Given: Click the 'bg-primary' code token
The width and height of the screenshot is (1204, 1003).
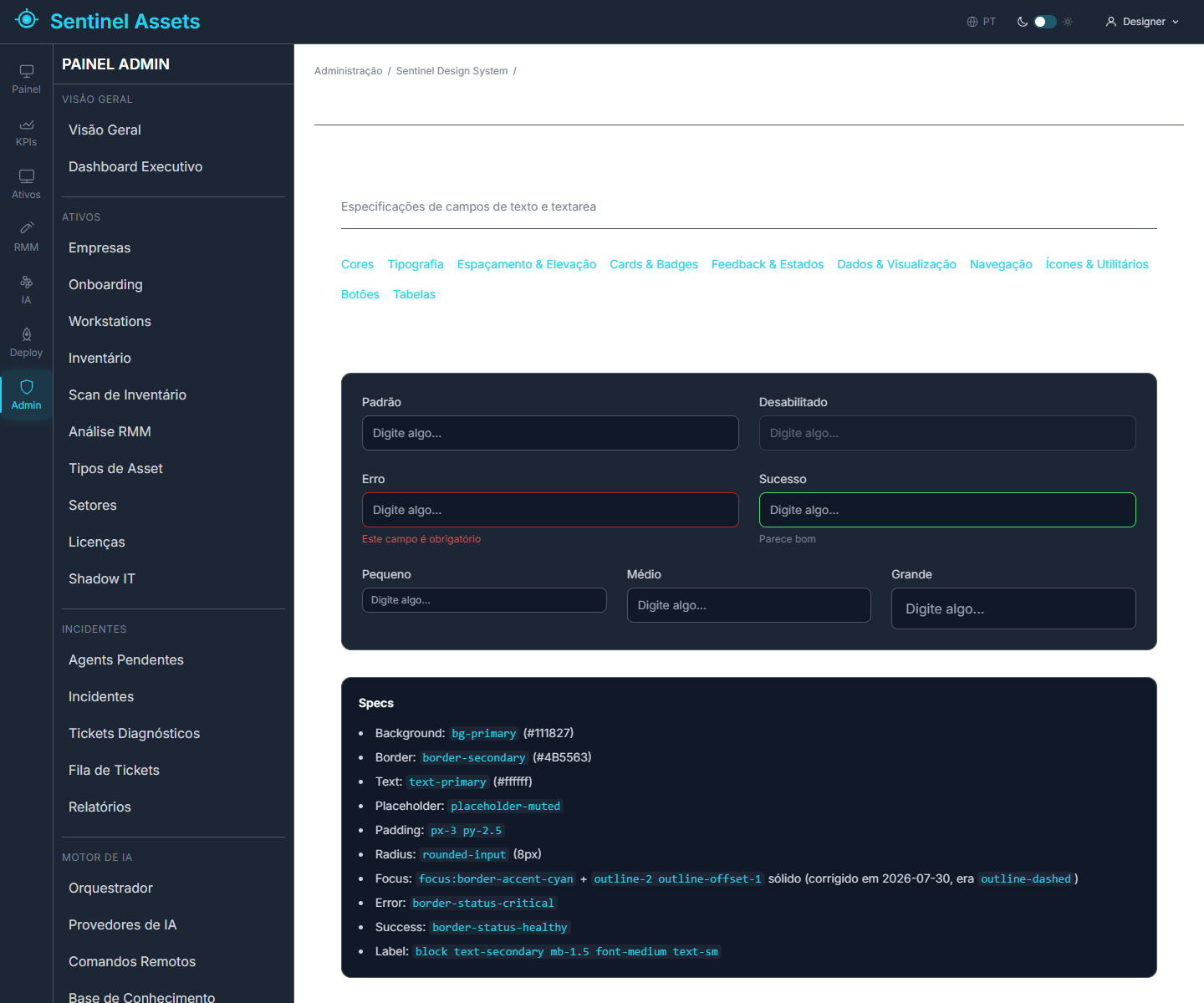Looking at the screenshot, I should [484, 733].
